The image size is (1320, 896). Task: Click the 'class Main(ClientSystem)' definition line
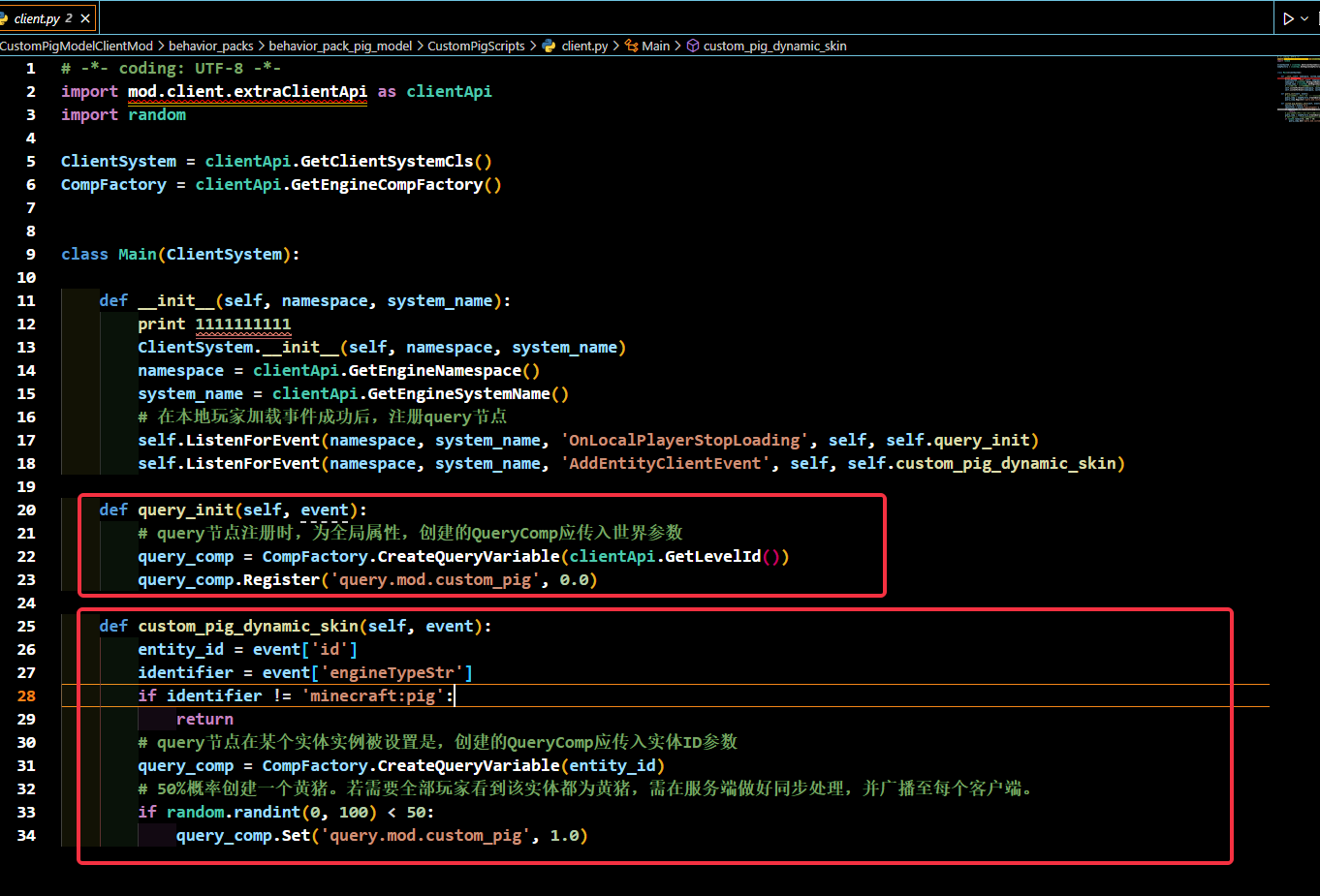click(x=179, y=254)
